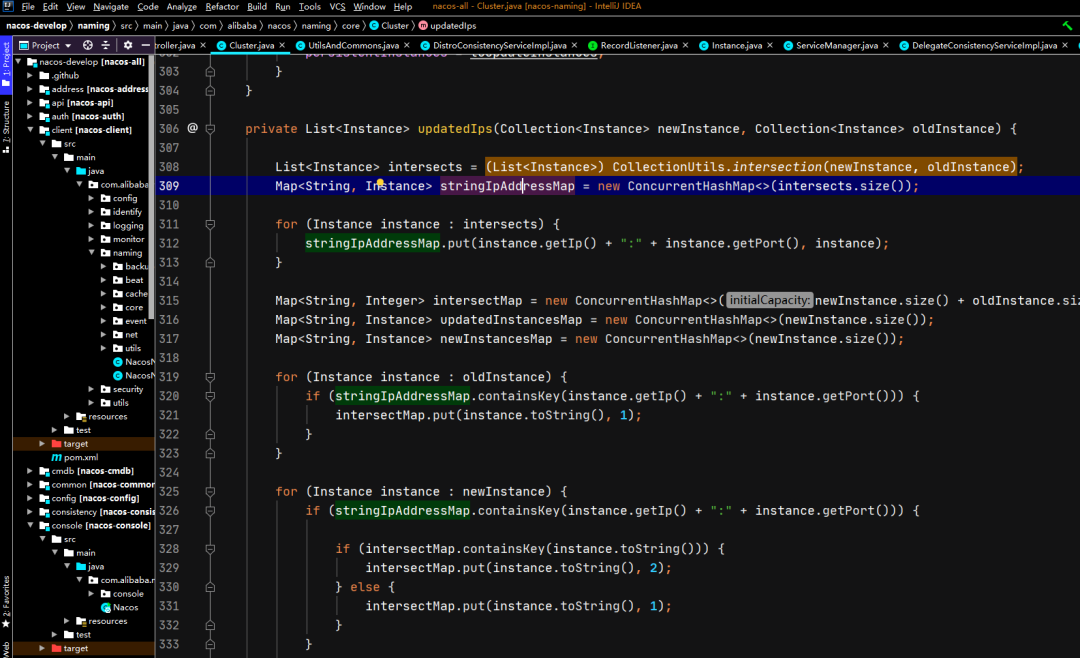1080x658 pixels.
Task: Collapse the client module node
Action: pos(30,130)
